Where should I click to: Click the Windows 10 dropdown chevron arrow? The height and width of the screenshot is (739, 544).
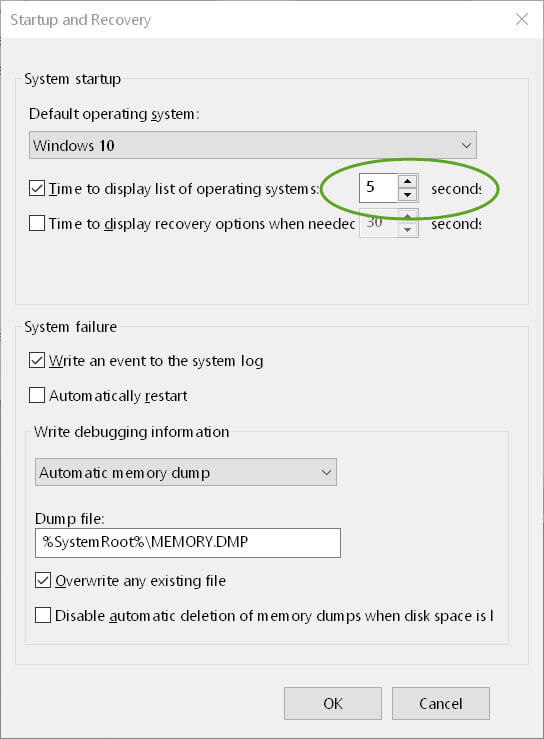pos(466,145)
